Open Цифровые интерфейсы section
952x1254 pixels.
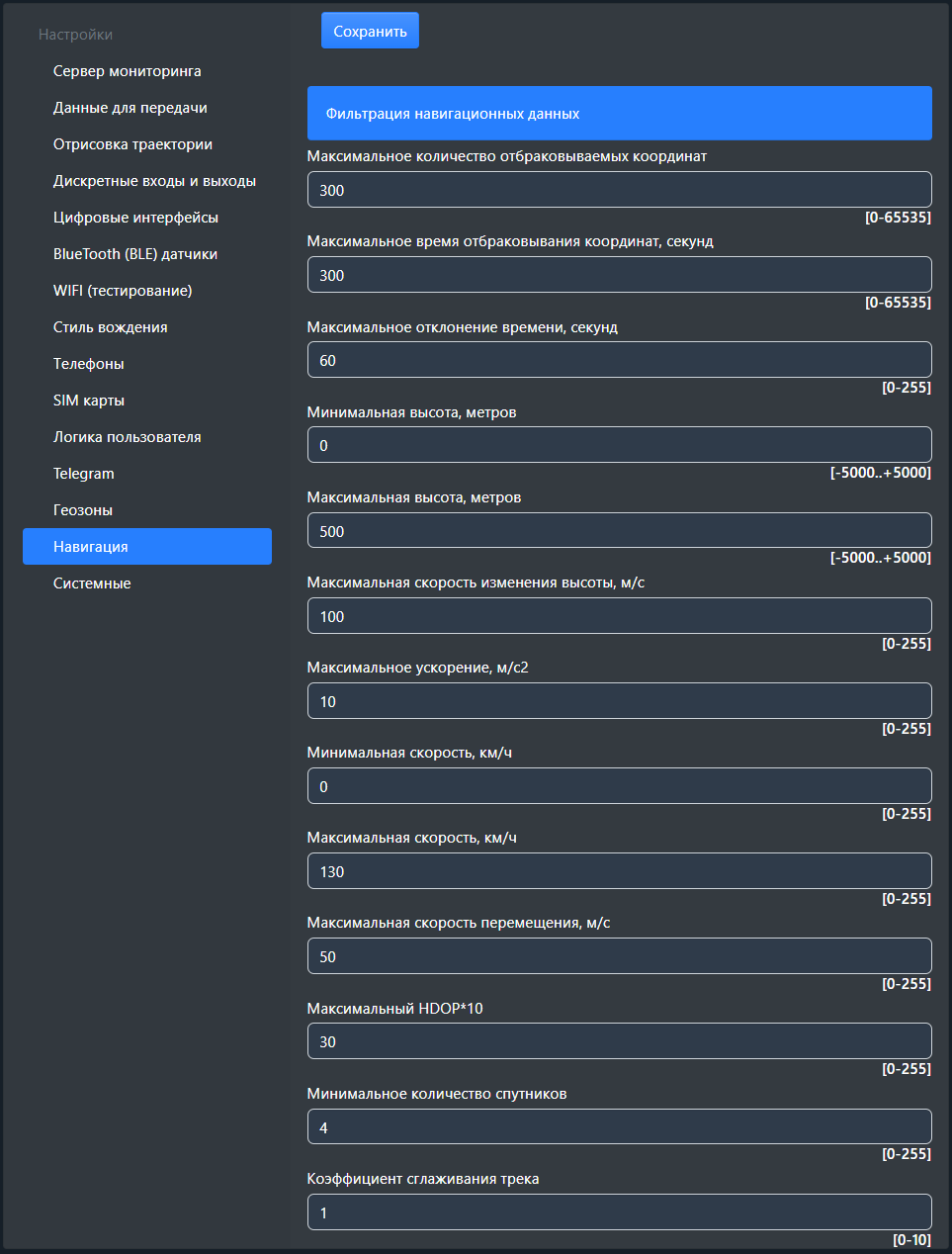click(135, 218)
